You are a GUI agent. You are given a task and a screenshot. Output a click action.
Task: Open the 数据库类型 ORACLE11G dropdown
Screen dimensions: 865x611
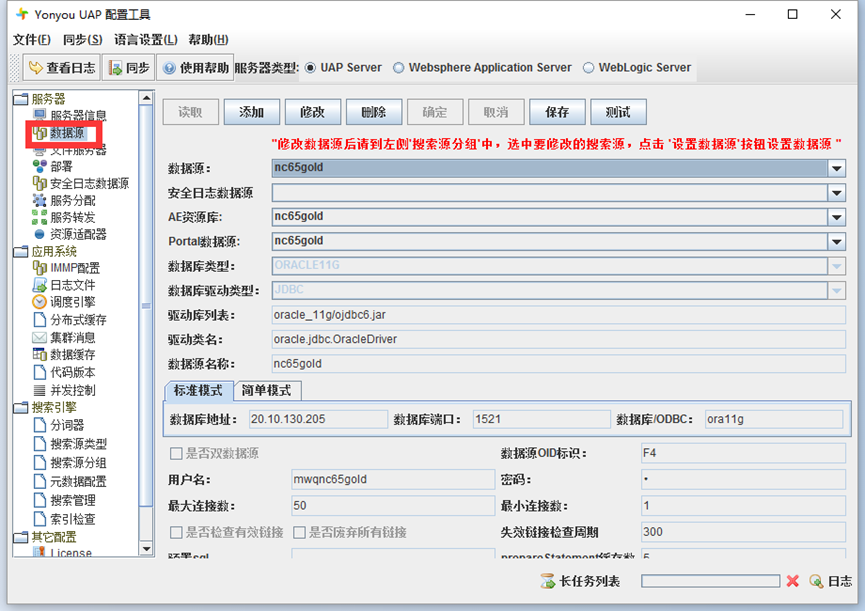(836, 266)
